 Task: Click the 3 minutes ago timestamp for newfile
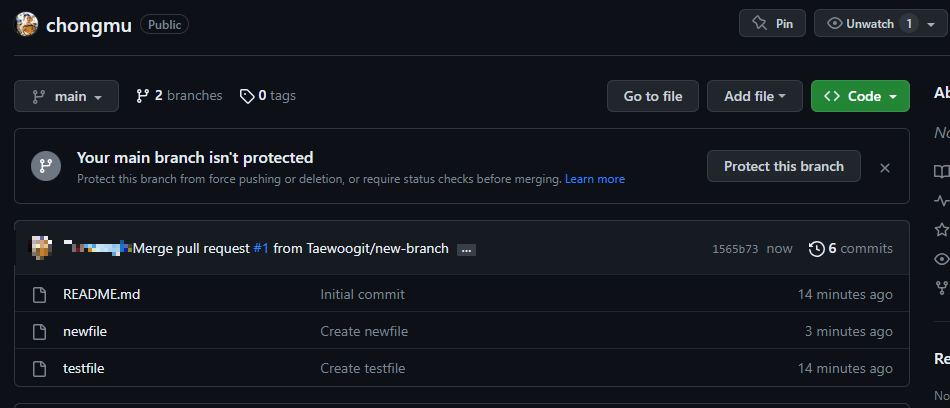coord(849,332)
